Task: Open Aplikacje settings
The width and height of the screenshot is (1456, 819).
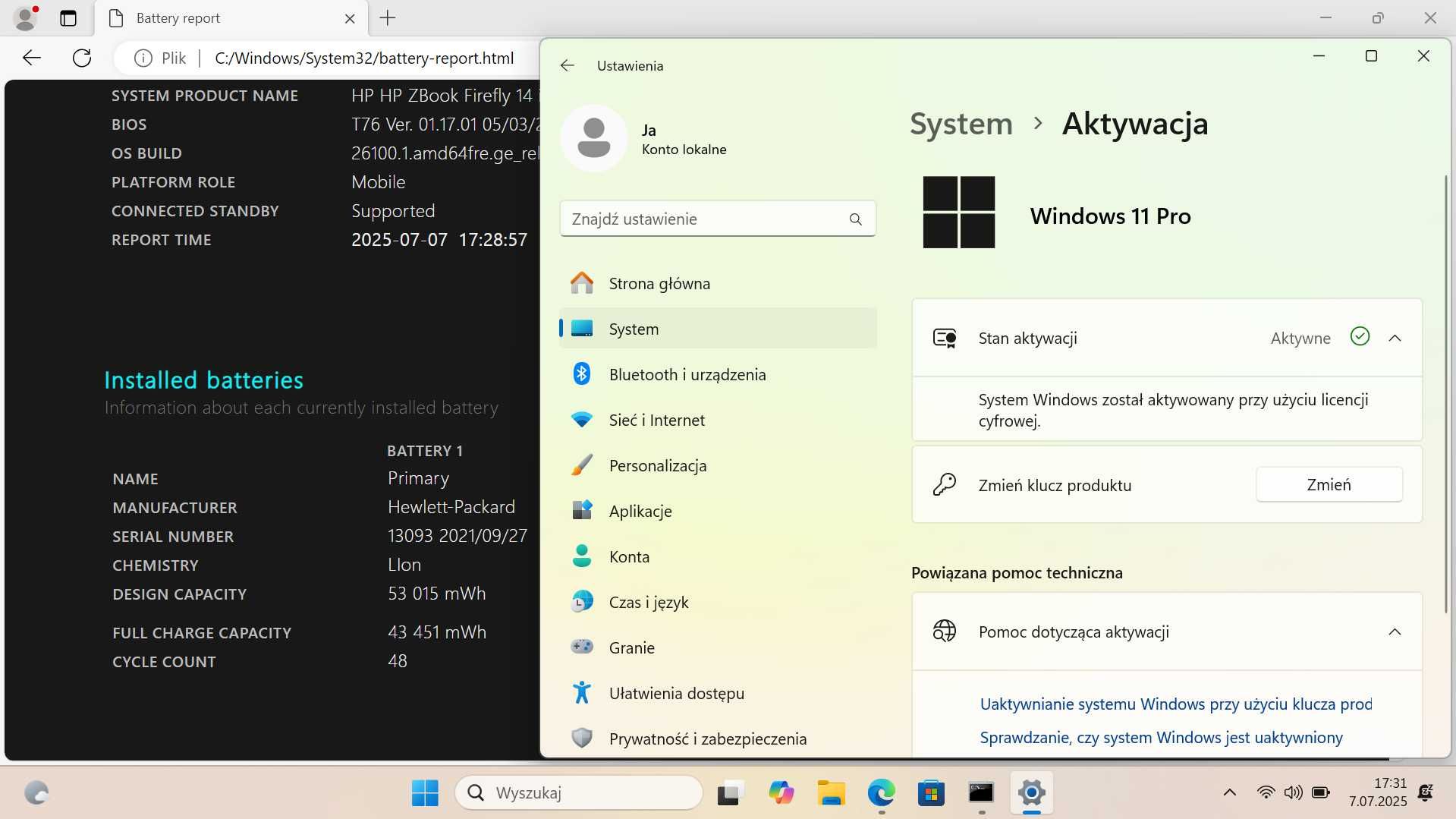Action: (x=718, y=511)
